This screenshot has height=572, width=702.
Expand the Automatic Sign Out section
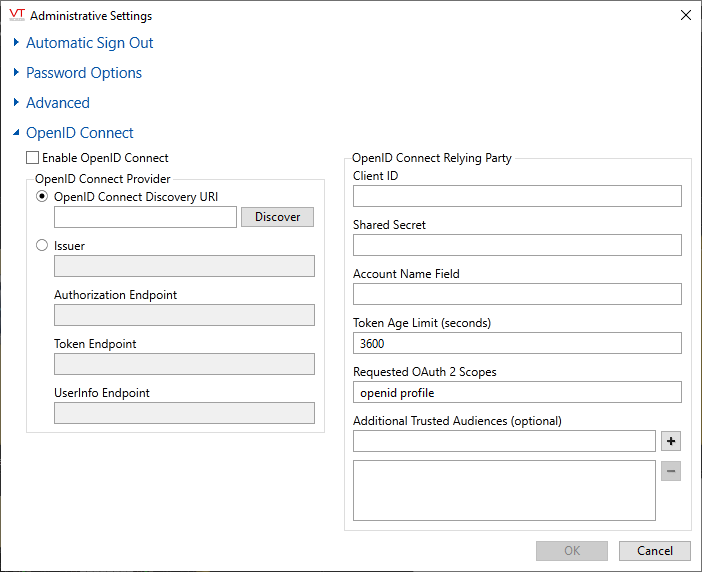coord(89,43)
